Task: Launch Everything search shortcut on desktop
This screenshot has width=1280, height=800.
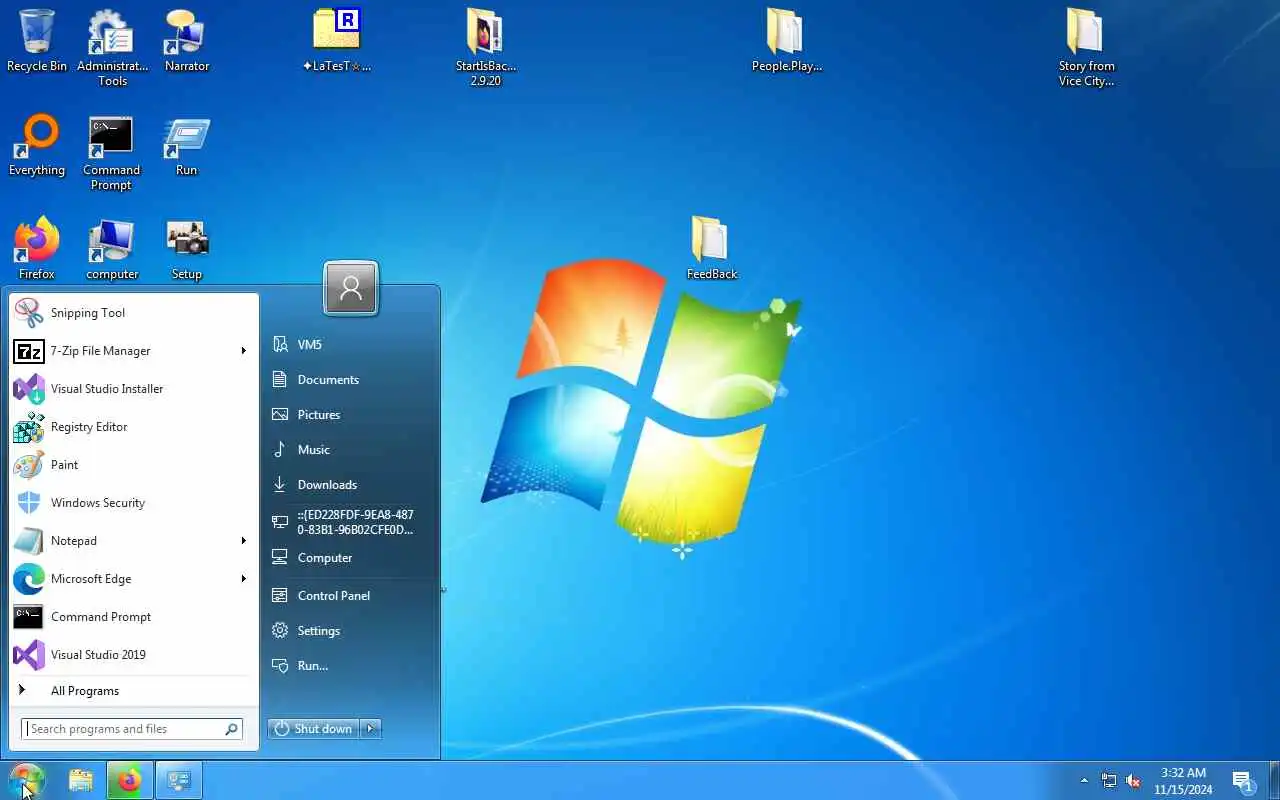Action: [37, 145]
